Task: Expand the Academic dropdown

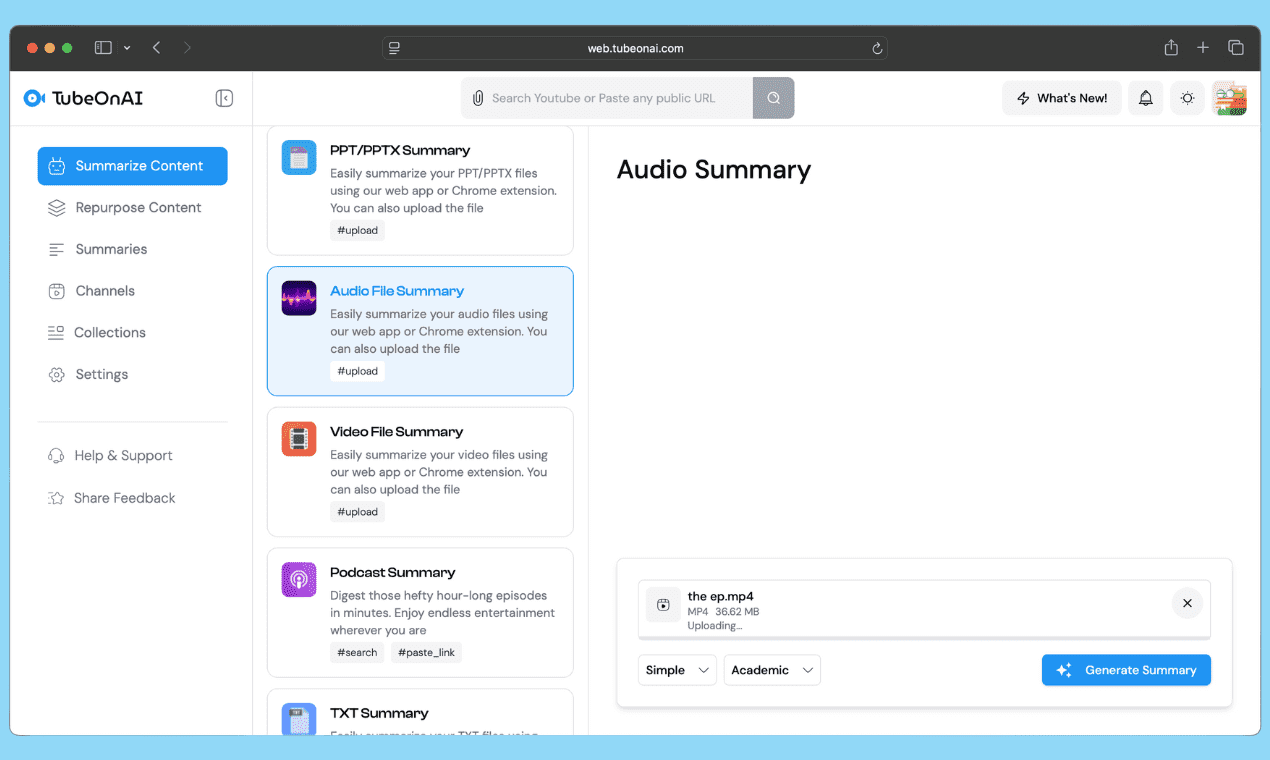Action: pos(771,670)
